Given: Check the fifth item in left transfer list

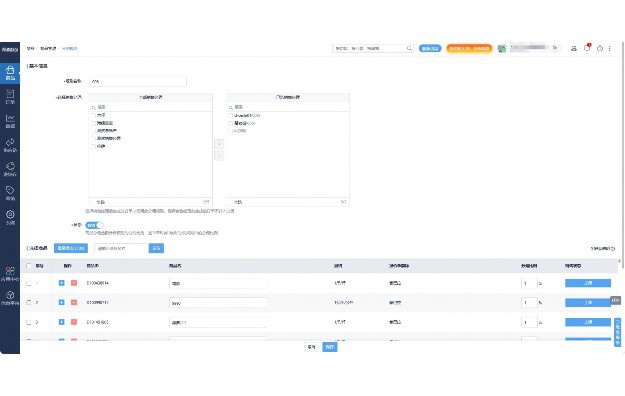Looking at the screenshot, I should 93,146.
